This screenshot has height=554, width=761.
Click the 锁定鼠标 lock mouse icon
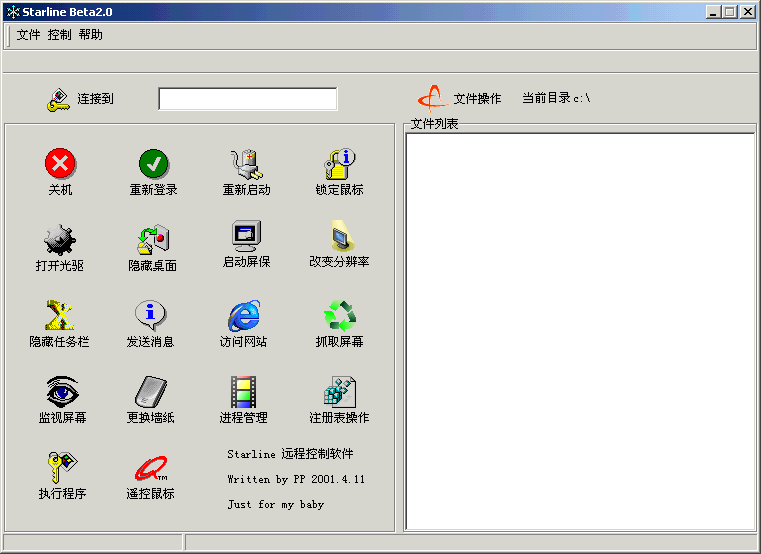(340, 163)
